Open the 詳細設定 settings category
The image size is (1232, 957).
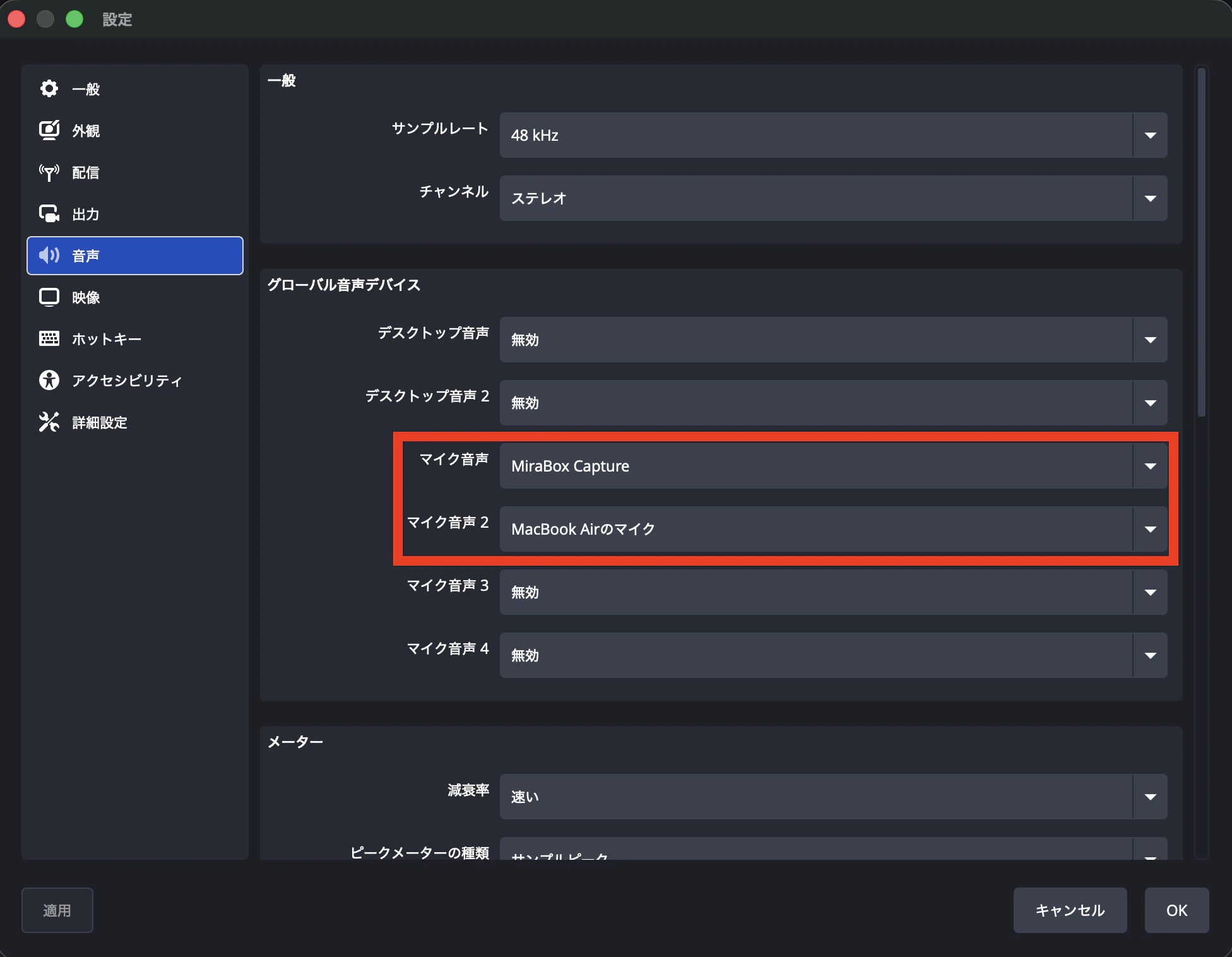click(135, 422)
